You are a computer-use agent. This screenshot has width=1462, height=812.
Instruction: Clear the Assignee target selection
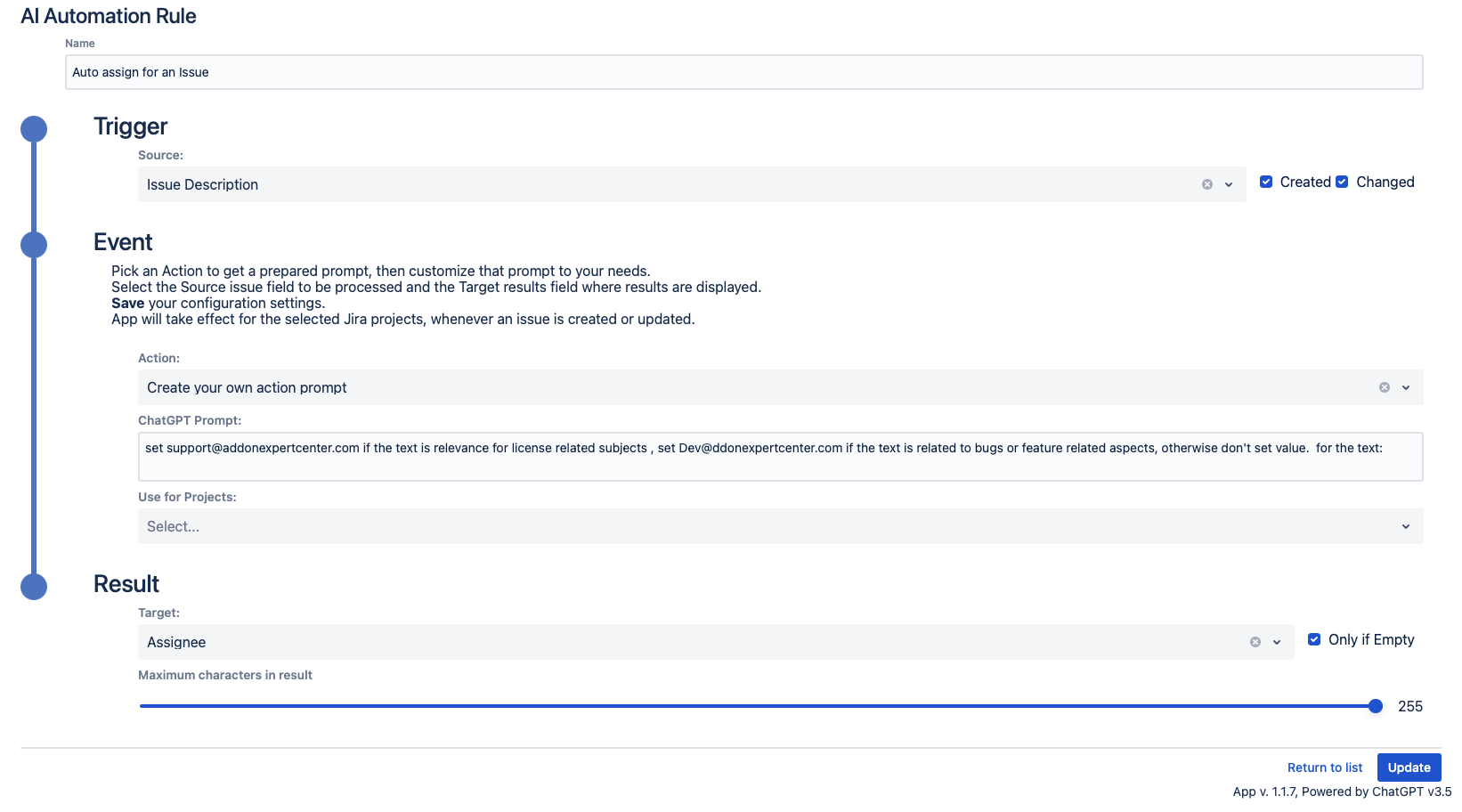click(1255, 642)
